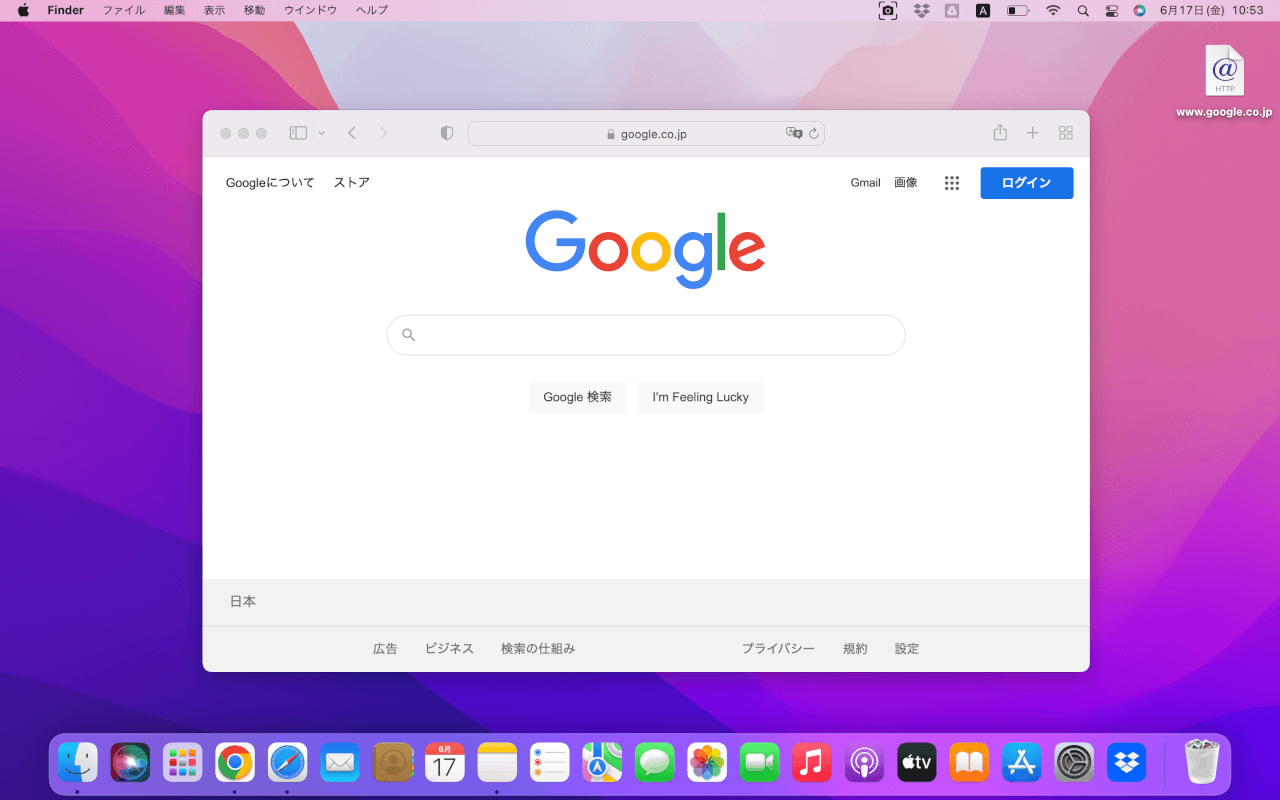Image resolution: width=1280 pixels, height=800 pixels.
Task: Go forward with the Safari forward arrow
Action: click(x=383, y=133)
